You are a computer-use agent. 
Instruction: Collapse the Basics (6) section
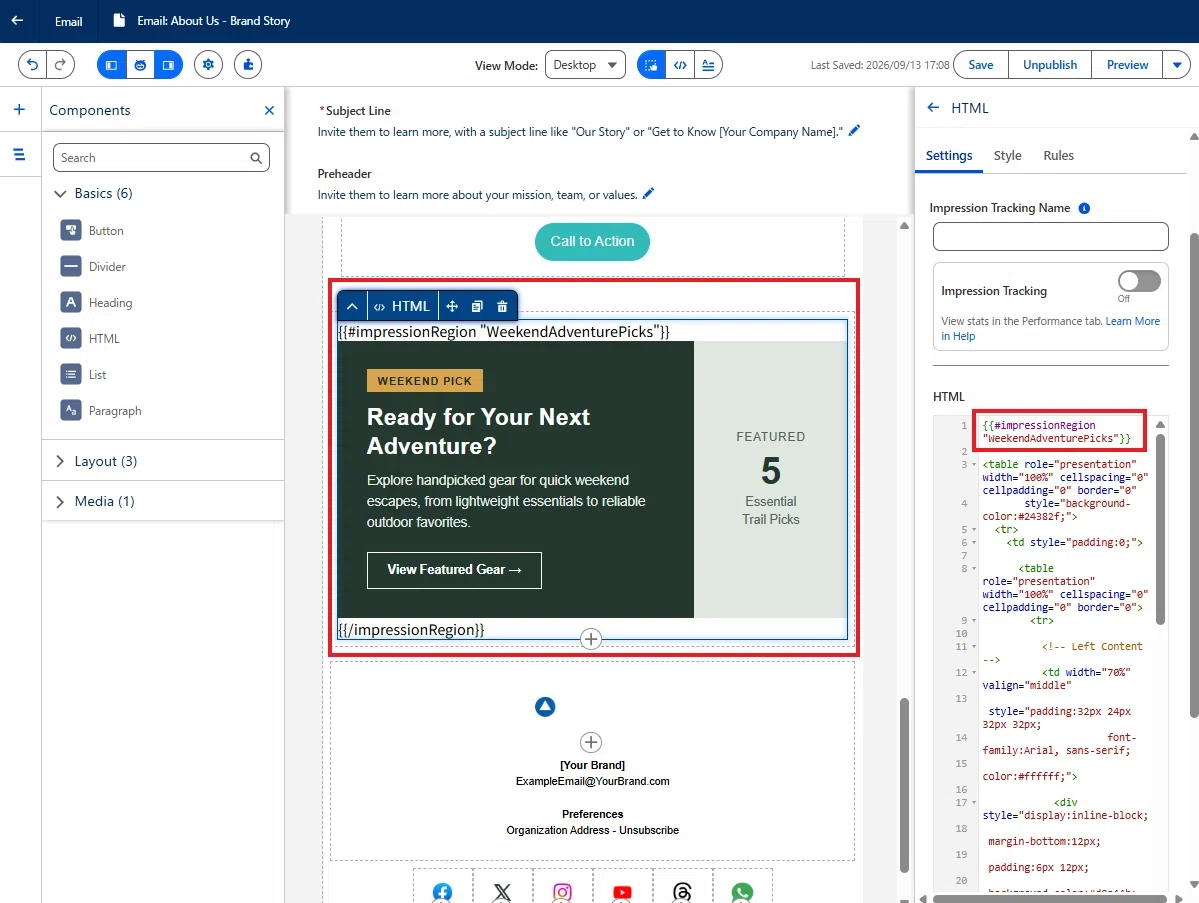pos(93,193)
